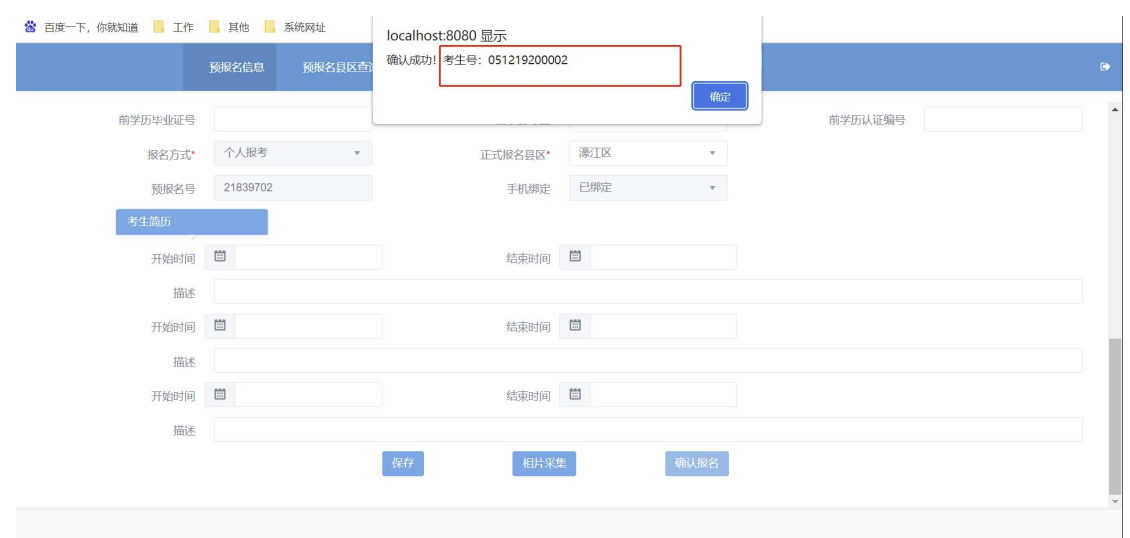Click the logout icon in the blue header
The image size is (1130, 538).
click(1104, 67)
